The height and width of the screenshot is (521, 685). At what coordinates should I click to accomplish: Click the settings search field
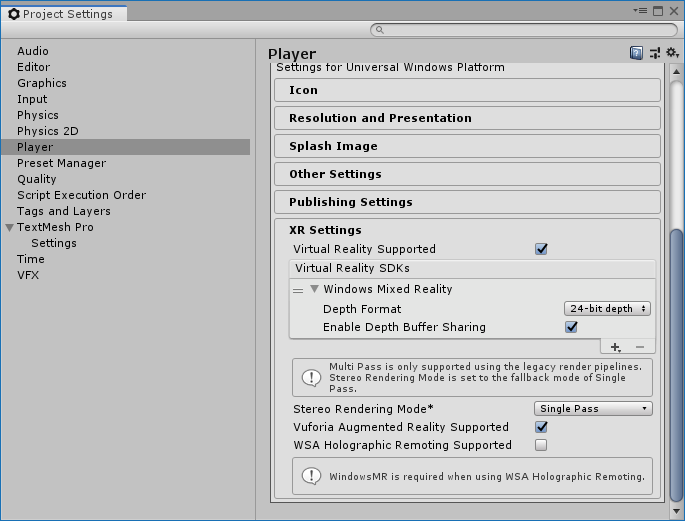[524, 30]
